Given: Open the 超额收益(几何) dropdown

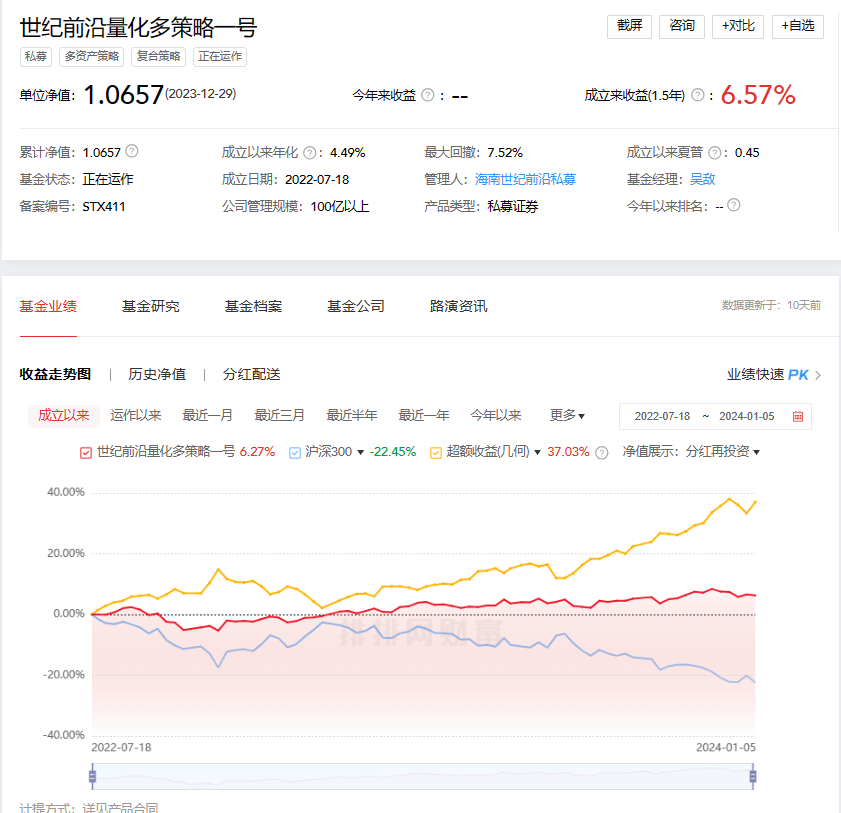Looking at the screenshot, I should (537, 453).
